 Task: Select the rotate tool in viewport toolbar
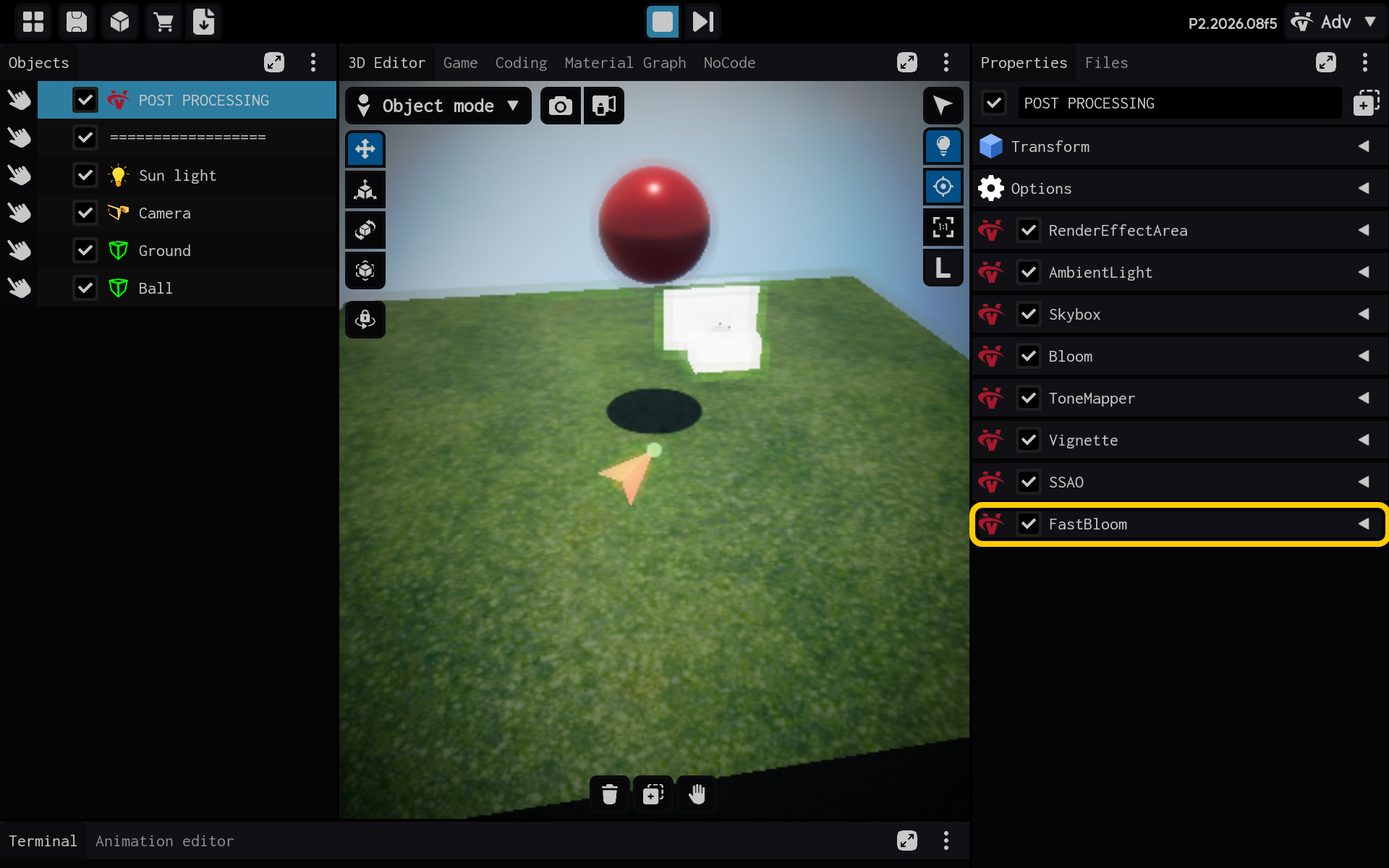365,230
